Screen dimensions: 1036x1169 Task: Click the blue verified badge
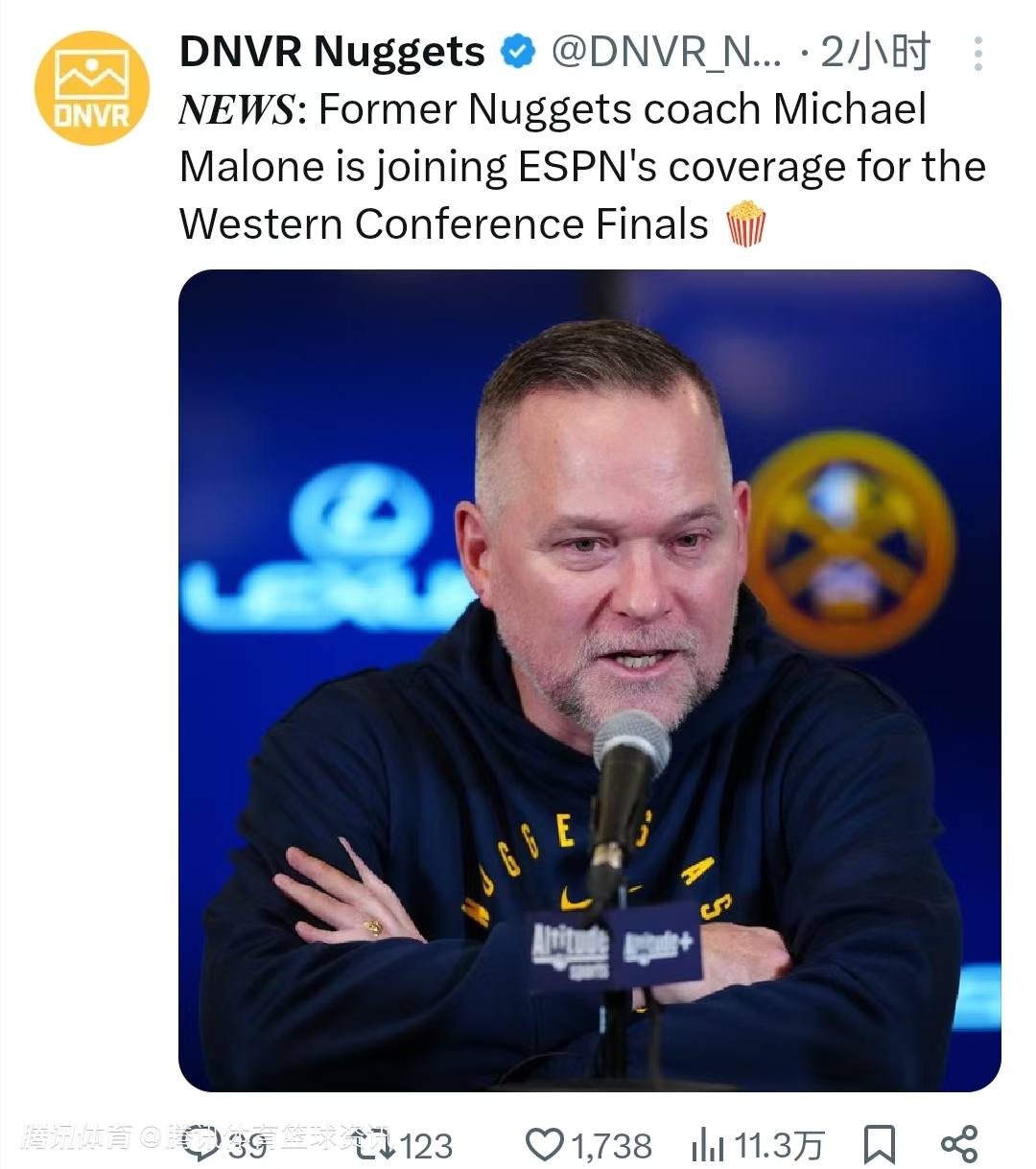pos(519,52)
